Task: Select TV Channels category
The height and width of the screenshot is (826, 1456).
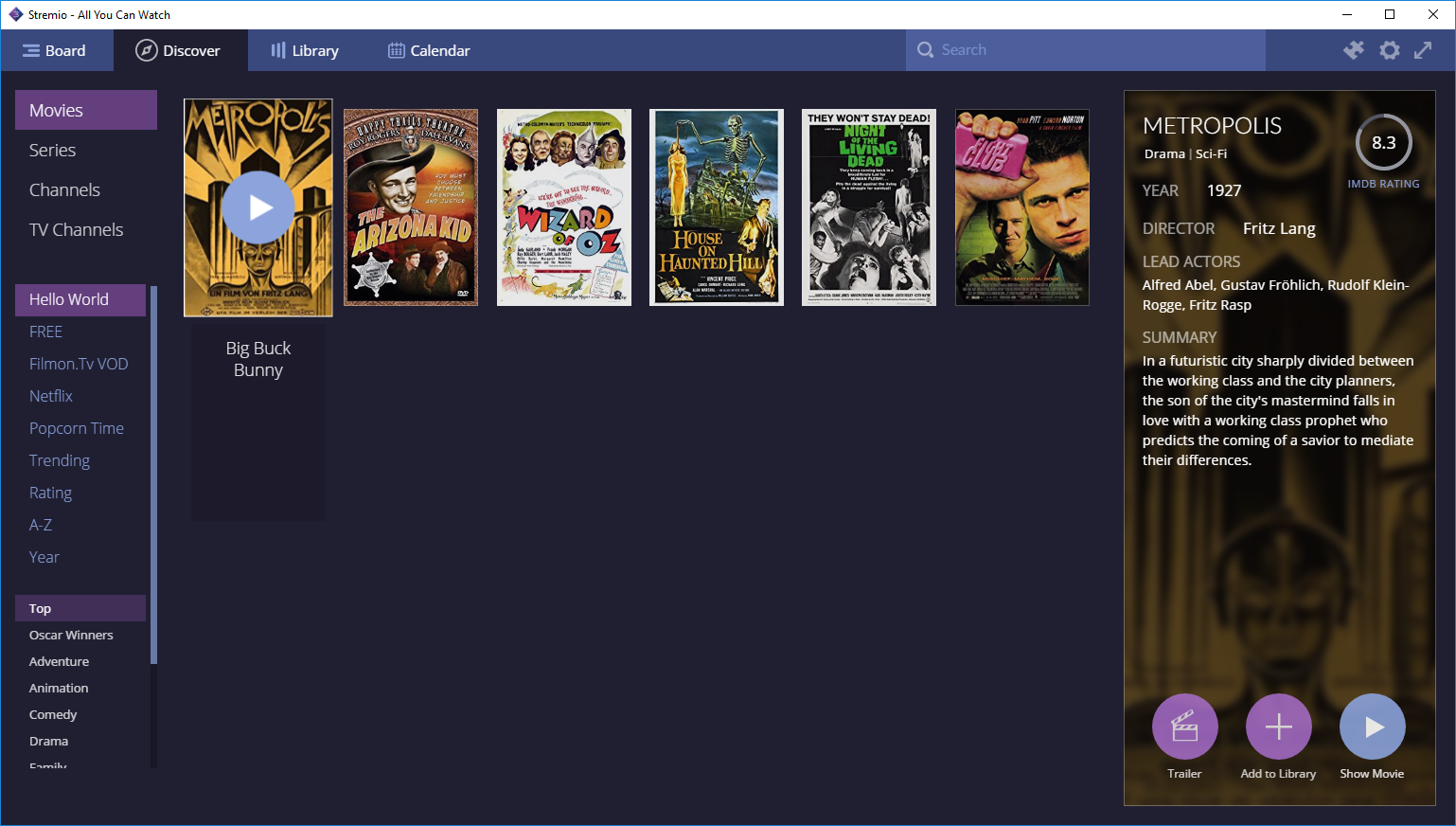Action: (x=86, y=229)
